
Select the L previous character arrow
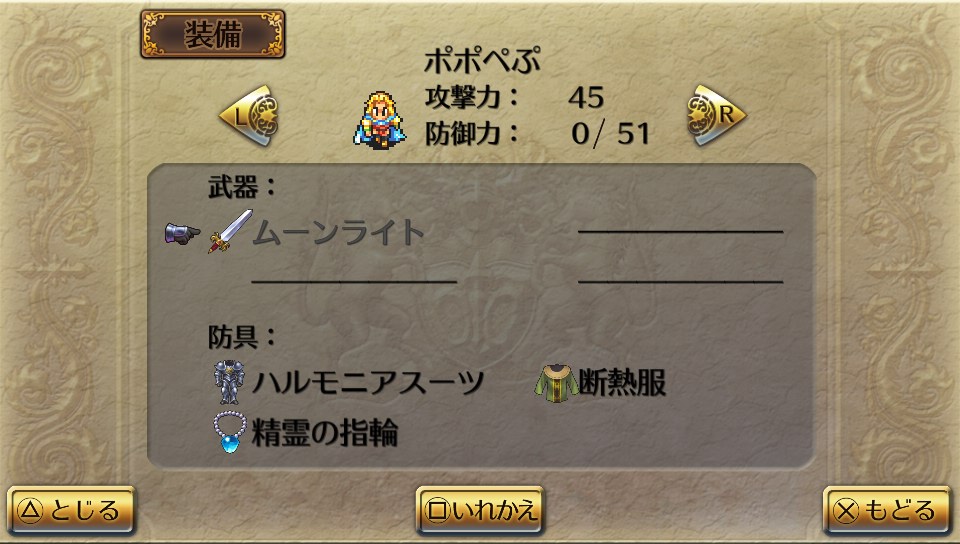[249, 115]
